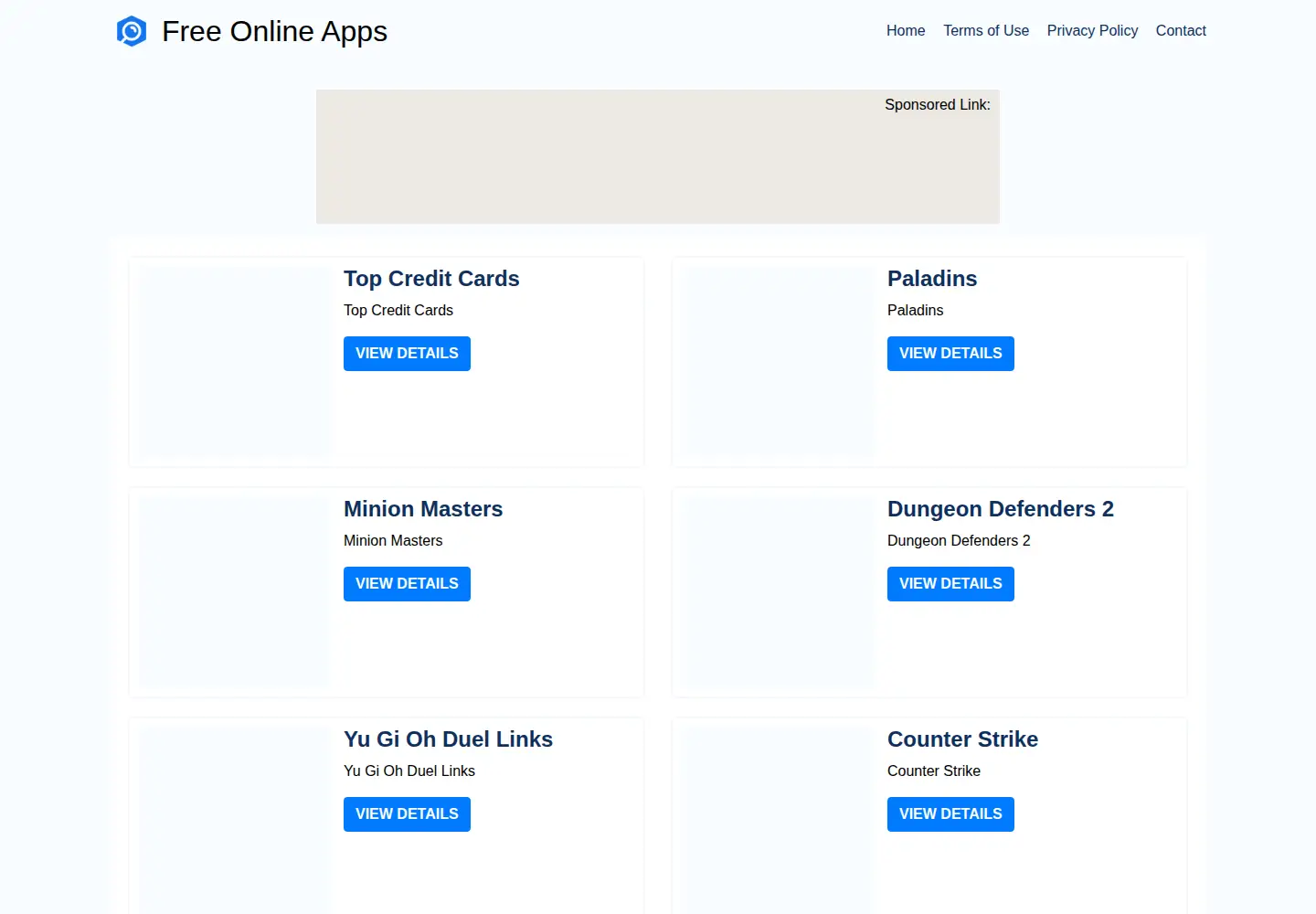
Task: Click the Sponsored Link label
Action: pyautogui.click(x=938, y=105)
